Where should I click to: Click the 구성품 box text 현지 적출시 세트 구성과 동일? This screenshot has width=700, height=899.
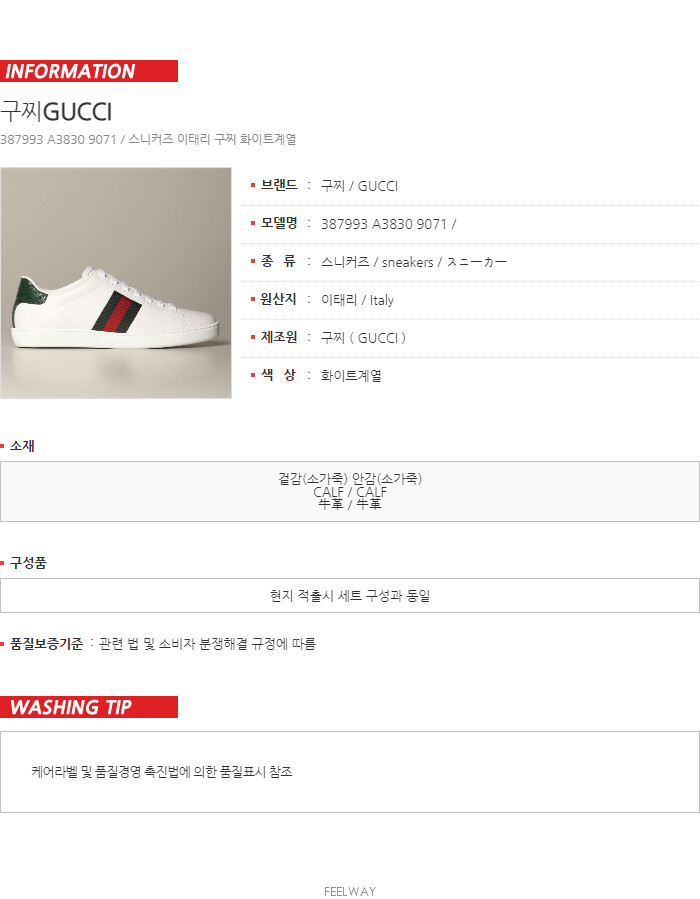(x=350, y=596)
